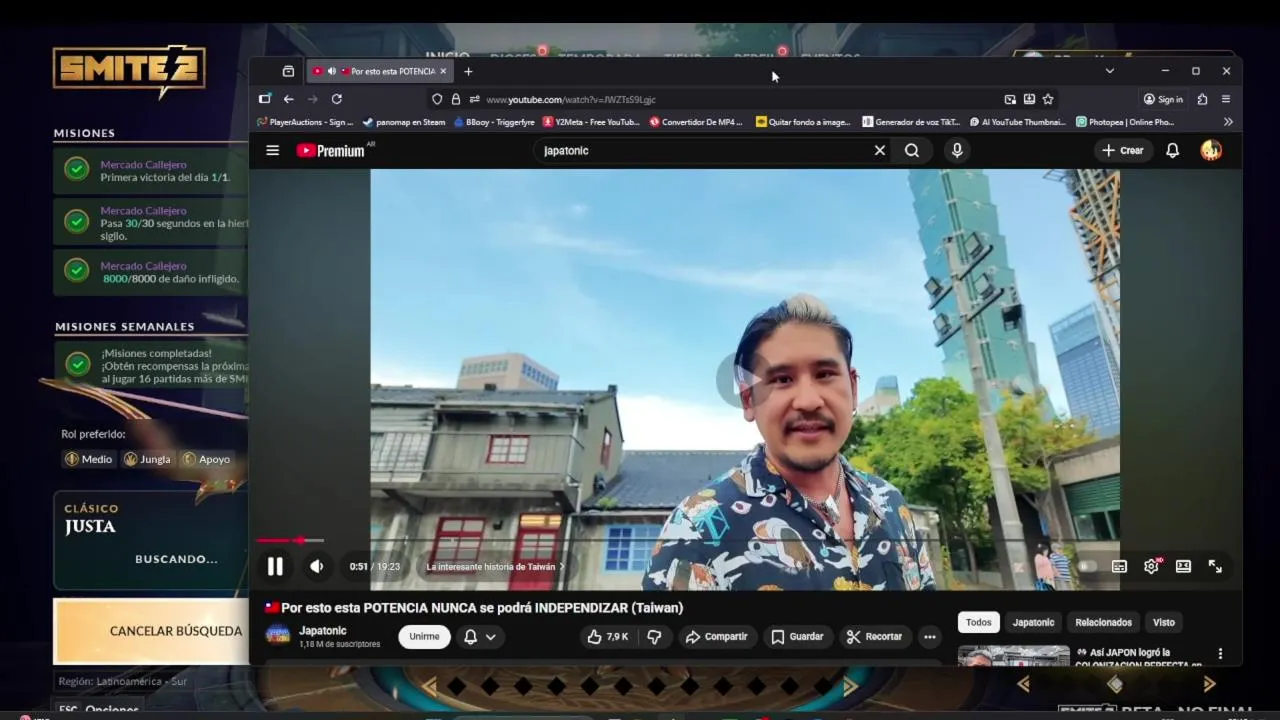Click CANCELAR BÚSQUEDA in Smite 2
The height and width of the screenshot is (720, 1280).
[x=152, y=631]
